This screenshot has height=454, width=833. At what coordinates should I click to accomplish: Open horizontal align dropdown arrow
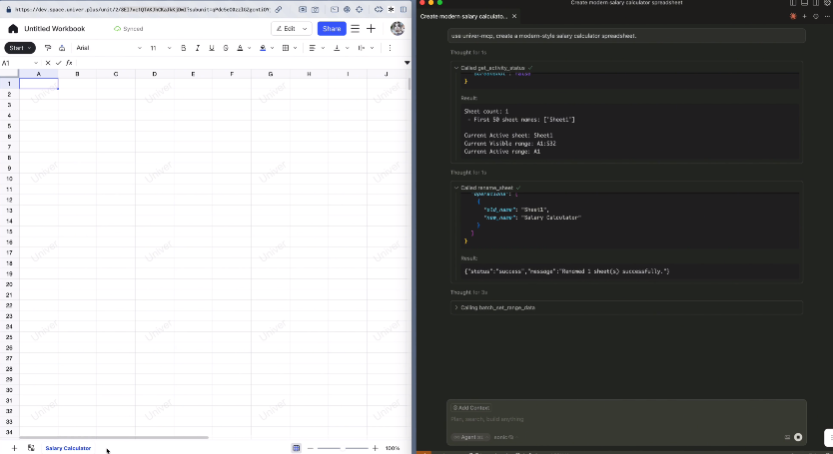pyautogui.click(x=322, y=48)
